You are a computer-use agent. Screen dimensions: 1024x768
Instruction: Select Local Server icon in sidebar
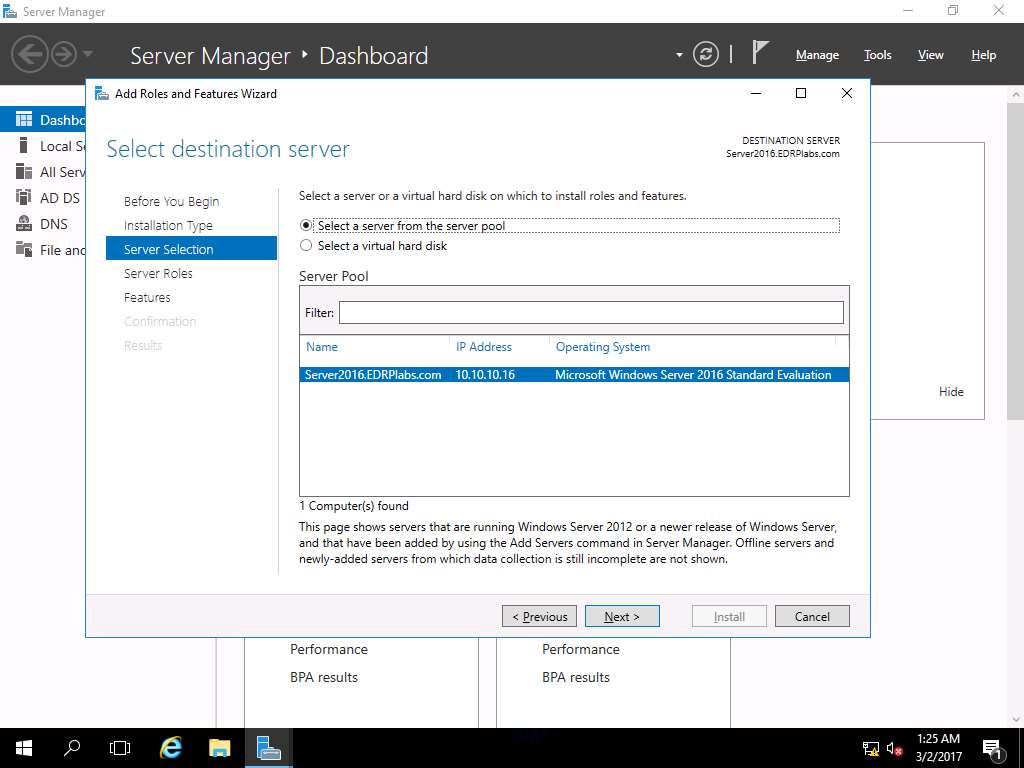point(24,146)
